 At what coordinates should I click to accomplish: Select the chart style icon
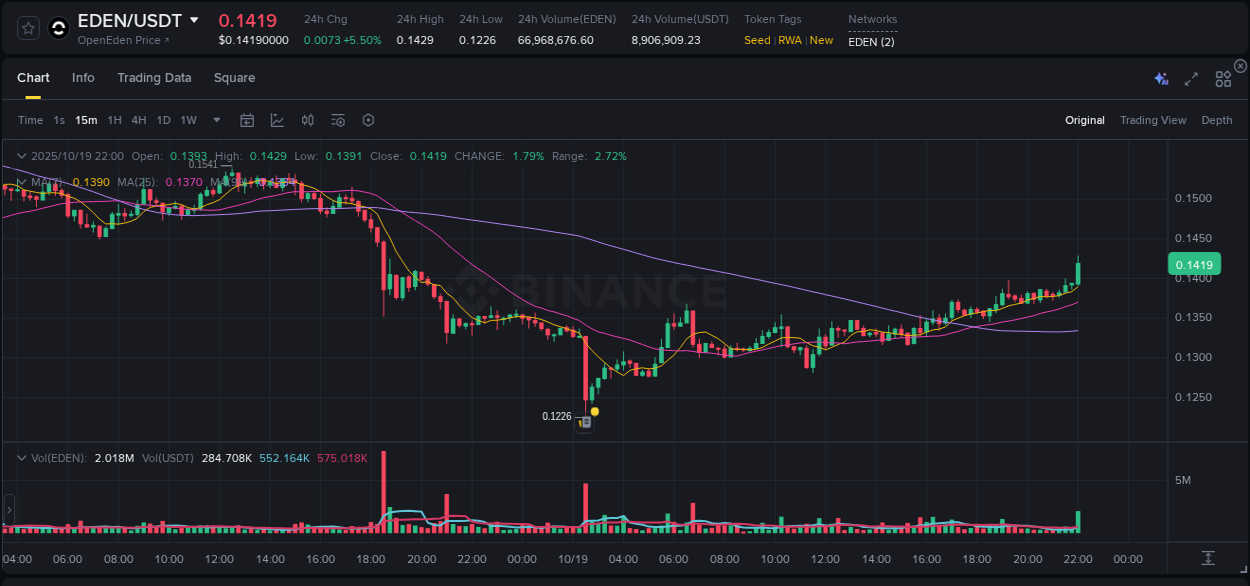[277, 120]
